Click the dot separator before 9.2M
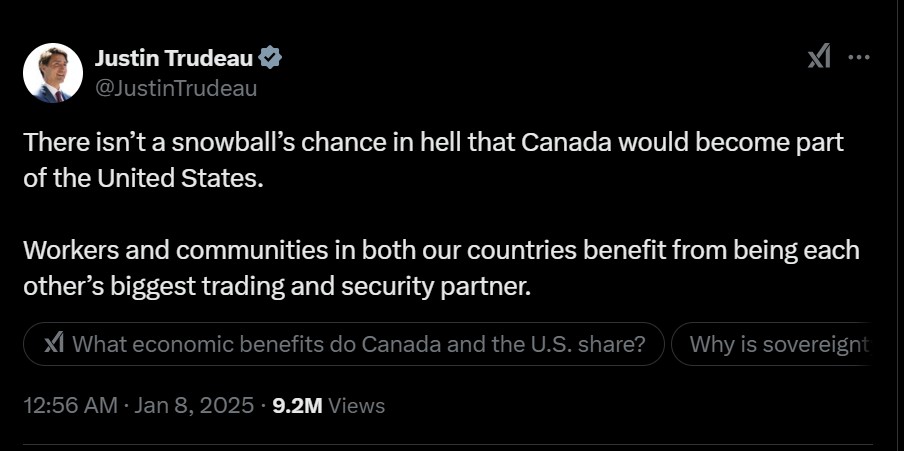 click(x=263, y=405)
